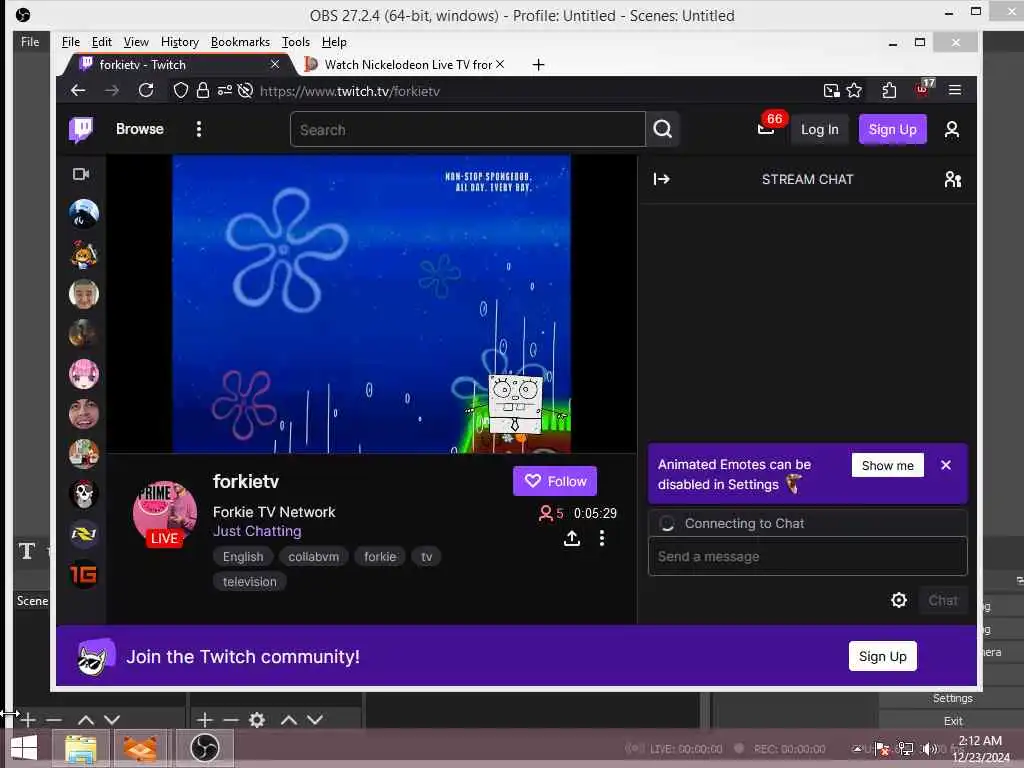
Task: Click the Send a message chat box
Action: pos(807,556)
